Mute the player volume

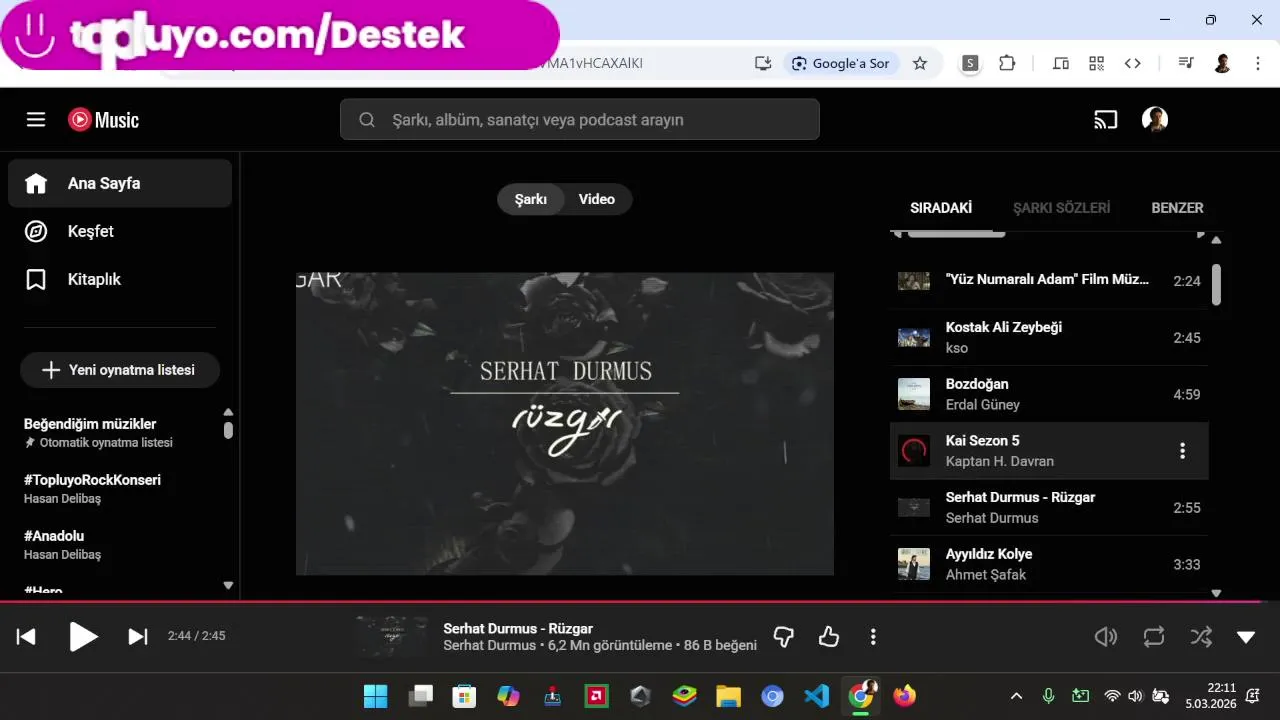click(x=1106, y=637)
